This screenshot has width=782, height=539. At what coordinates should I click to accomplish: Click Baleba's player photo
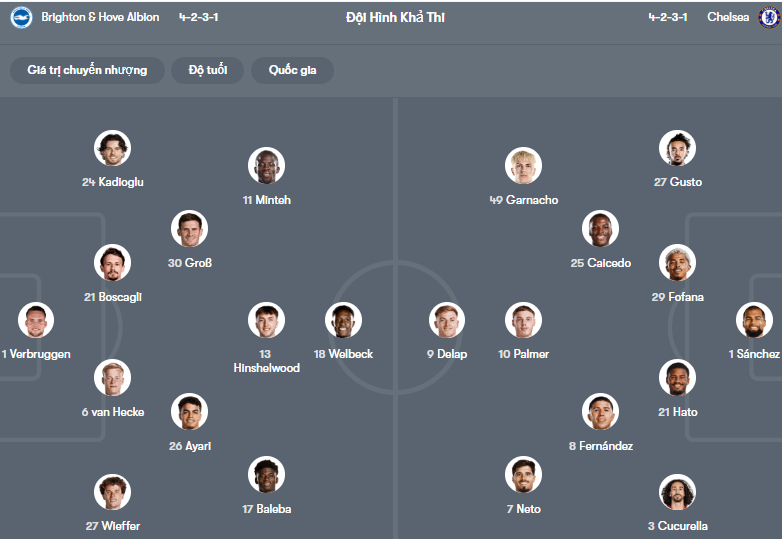point(266,475)
